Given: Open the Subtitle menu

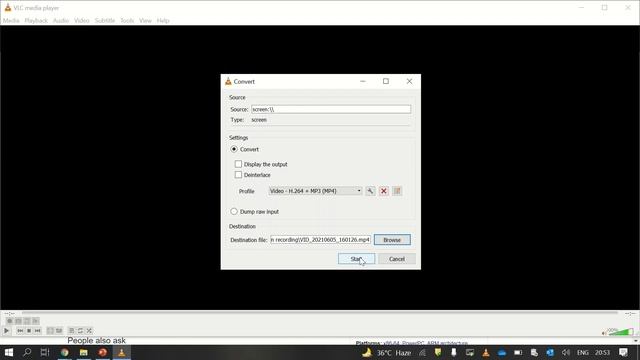Looking at the screenshot, I should point(105,20).
